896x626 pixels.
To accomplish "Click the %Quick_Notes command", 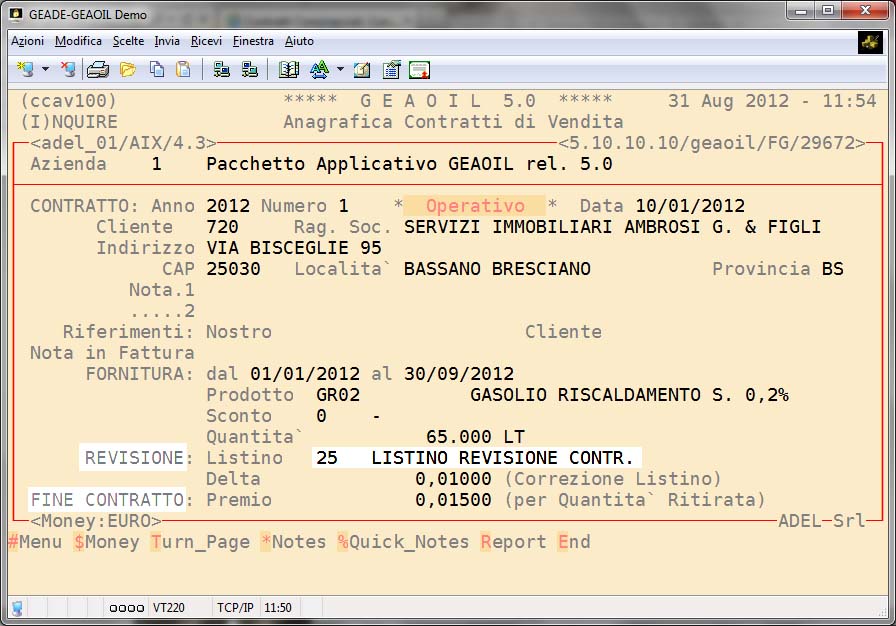I will click(403, 542).
